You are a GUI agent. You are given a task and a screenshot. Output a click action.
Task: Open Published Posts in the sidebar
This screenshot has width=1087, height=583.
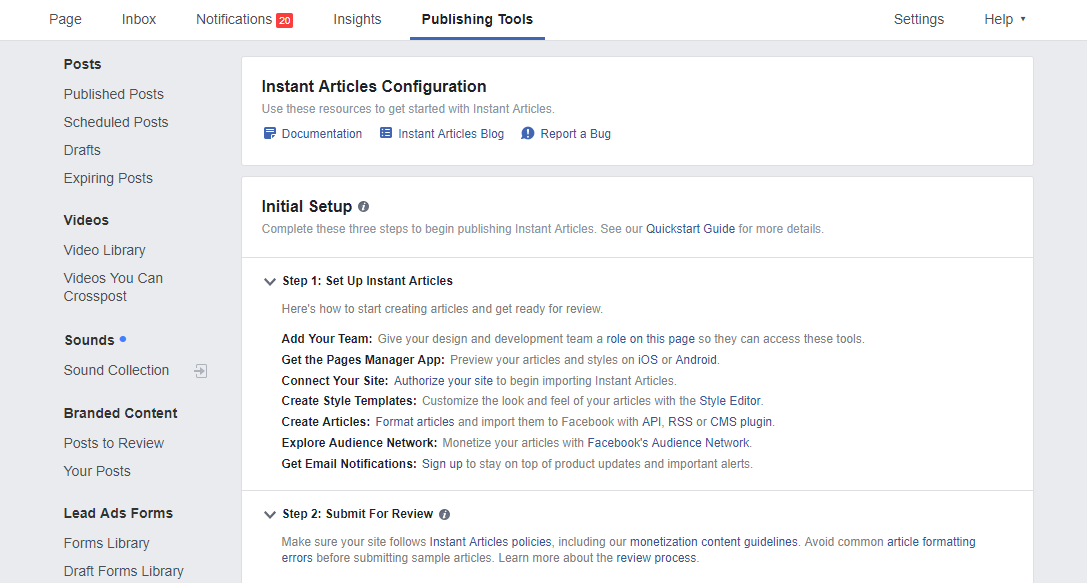(x=114, y=94)
